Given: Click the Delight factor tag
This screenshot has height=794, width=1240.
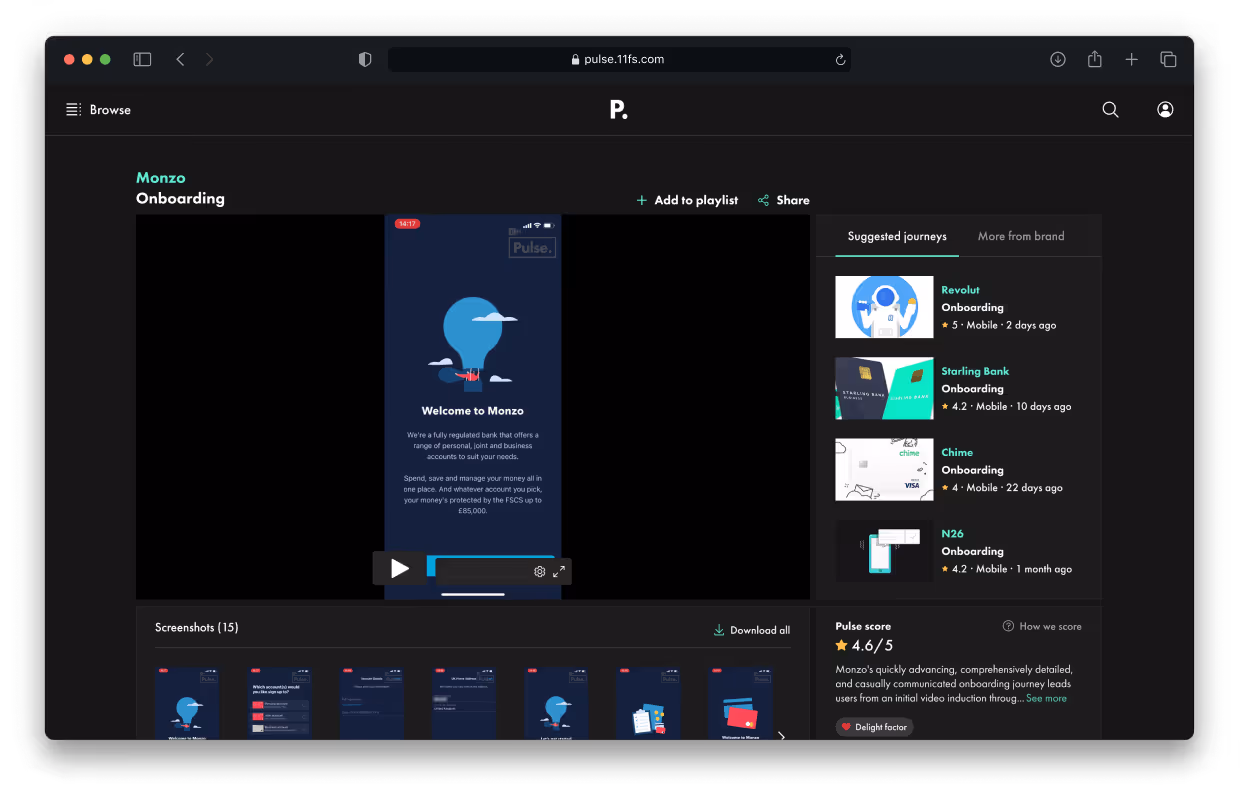Looking at the screenshot, I should pyautogui.click(x=874, y=727).
